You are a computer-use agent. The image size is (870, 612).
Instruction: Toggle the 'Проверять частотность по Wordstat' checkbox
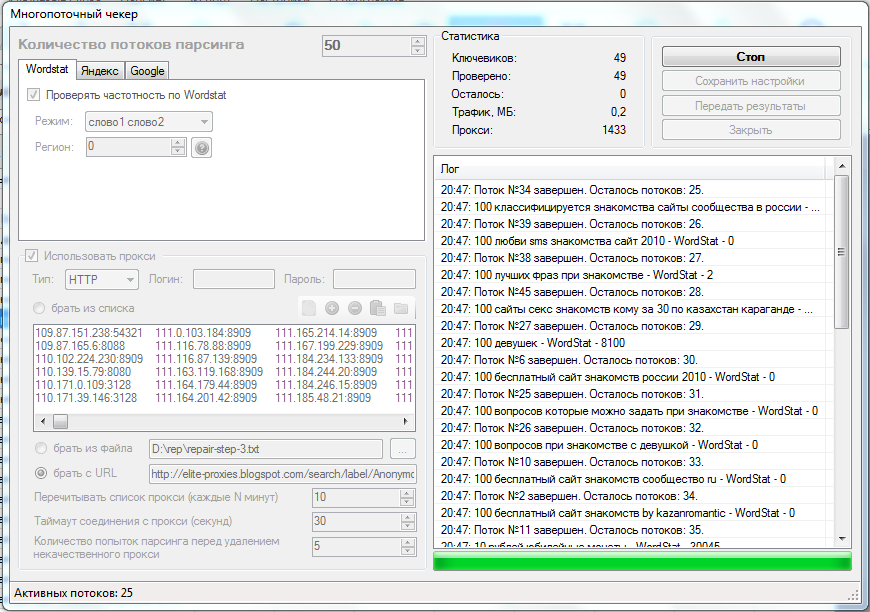pyautogui.click(x=35, y=95)
